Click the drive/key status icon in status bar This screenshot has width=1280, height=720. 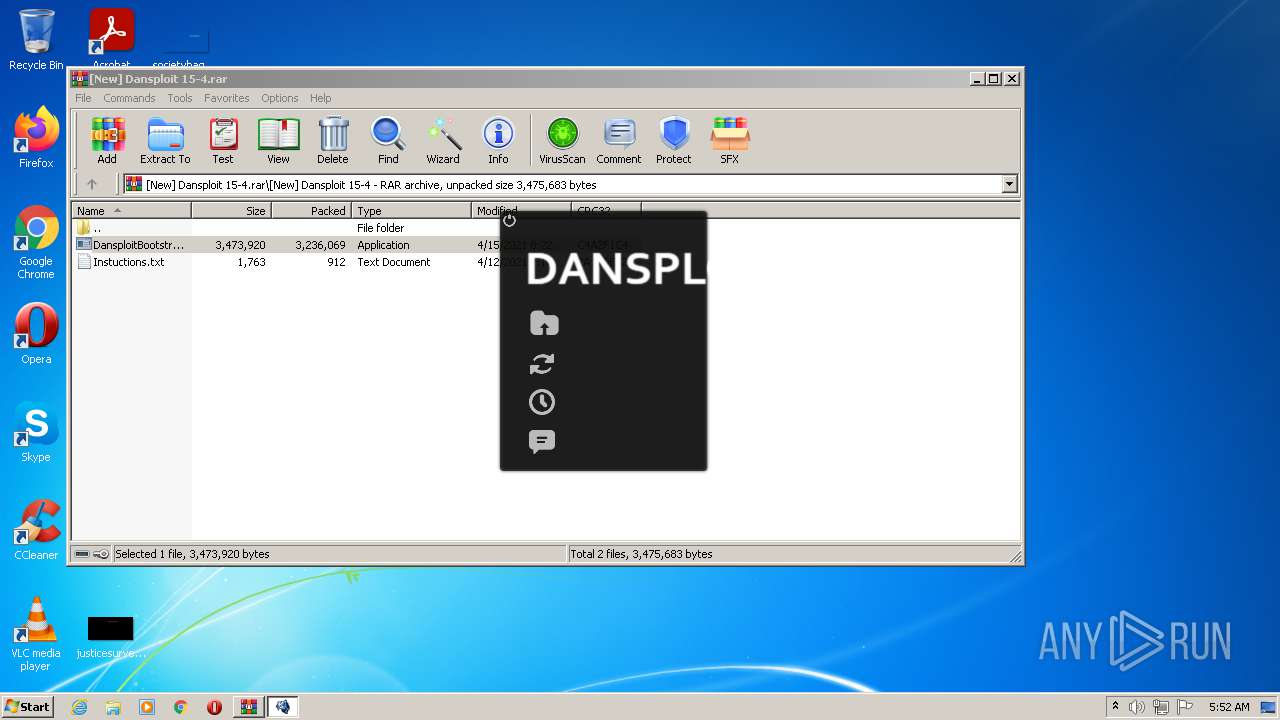coord(92,554)
